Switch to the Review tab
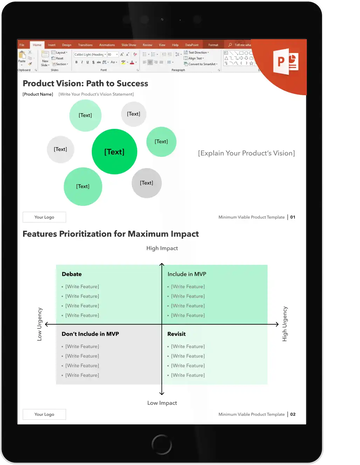The width and height of the screenshot is (360, 465). tap(147, 45)
